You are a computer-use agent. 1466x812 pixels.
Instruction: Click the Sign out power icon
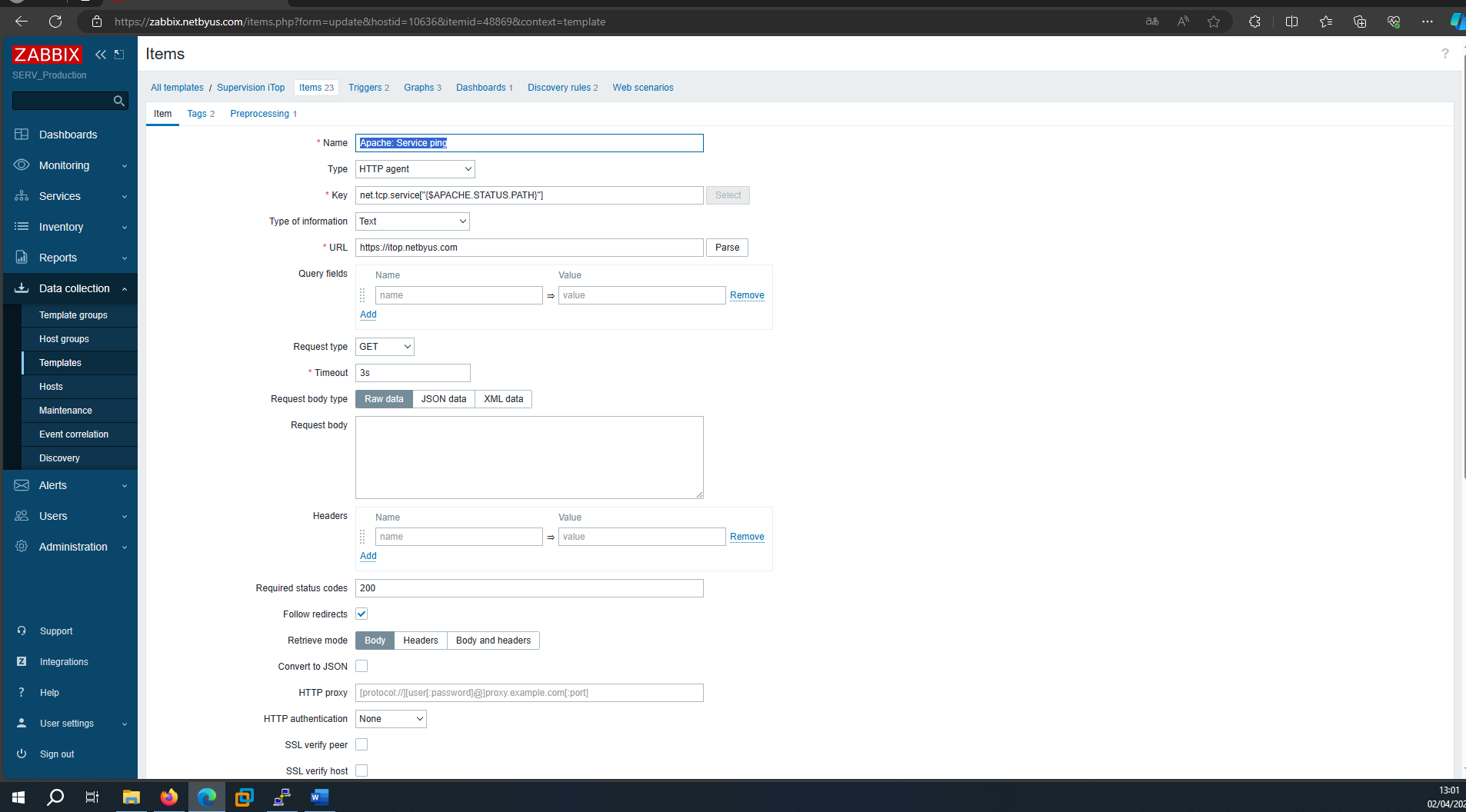click(22, 754)
